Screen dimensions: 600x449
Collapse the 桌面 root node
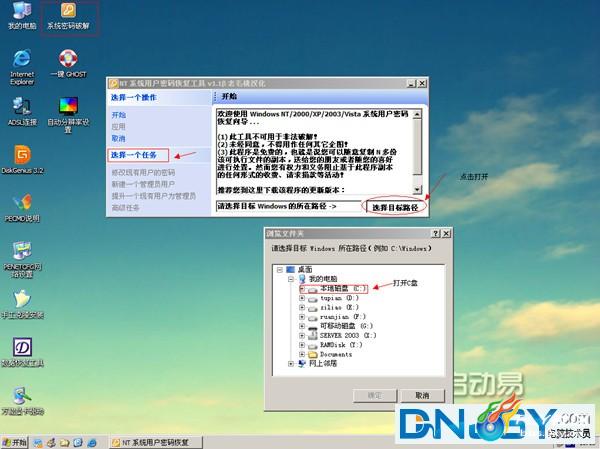pyautogui.click(x=280, y=270)
